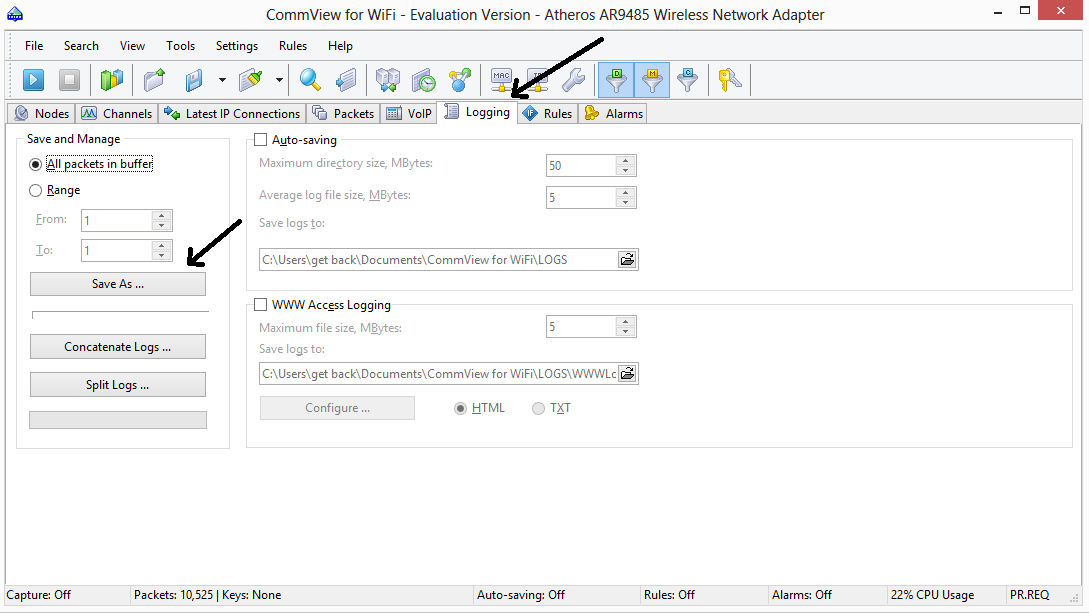Screen dimensions: 1089x613
Task: Switch to the Nodes tab
Action: pyautogui.click(x=42, y=114)
